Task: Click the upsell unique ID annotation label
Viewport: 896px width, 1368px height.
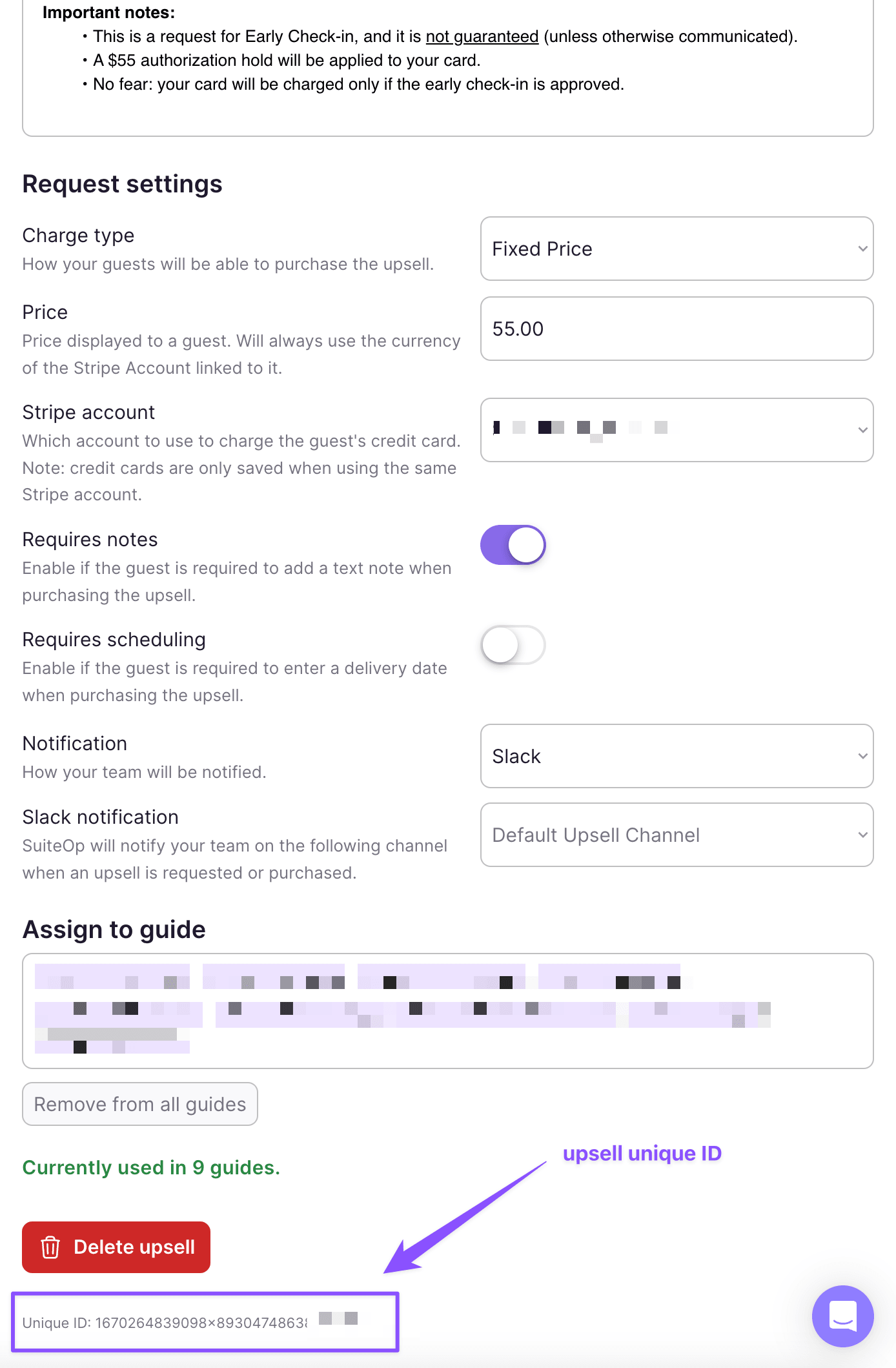Action: pos(643,1154)
